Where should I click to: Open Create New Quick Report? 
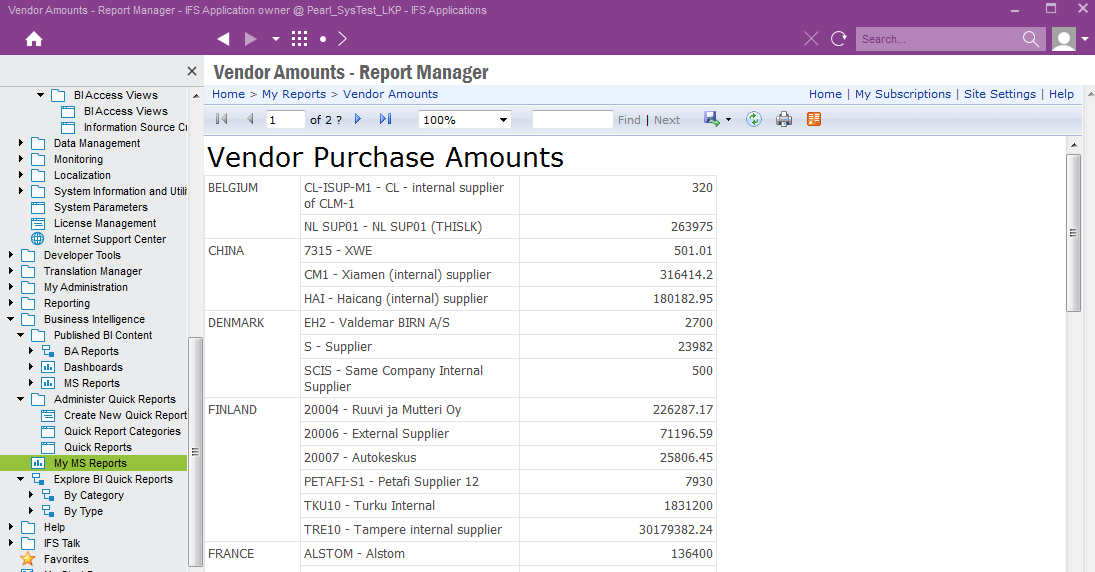pyautogui.click(x=125, y=415)
